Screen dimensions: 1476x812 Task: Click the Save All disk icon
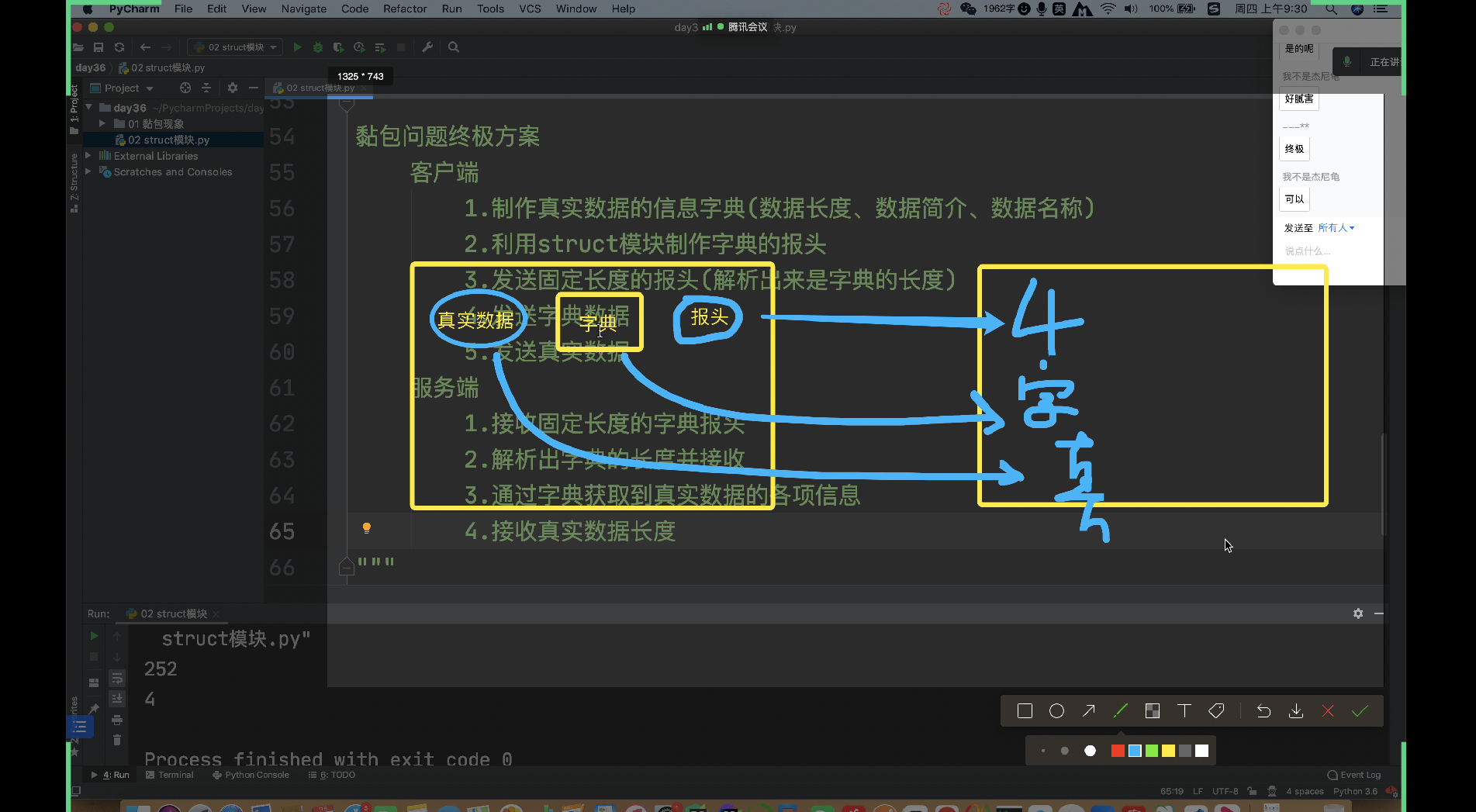coord(99,47)
